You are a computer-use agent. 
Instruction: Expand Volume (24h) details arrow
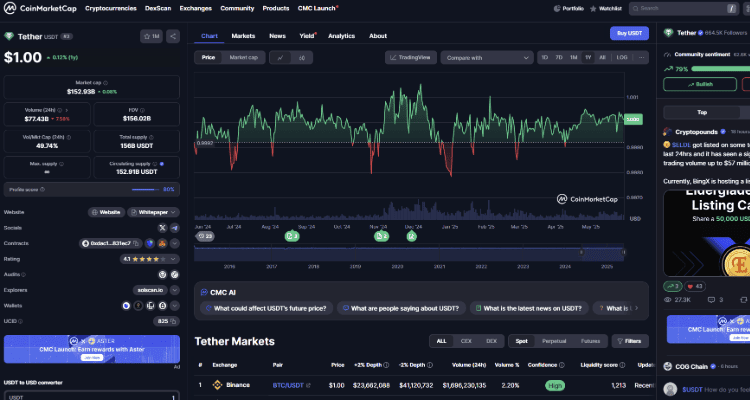click(66, 110)
